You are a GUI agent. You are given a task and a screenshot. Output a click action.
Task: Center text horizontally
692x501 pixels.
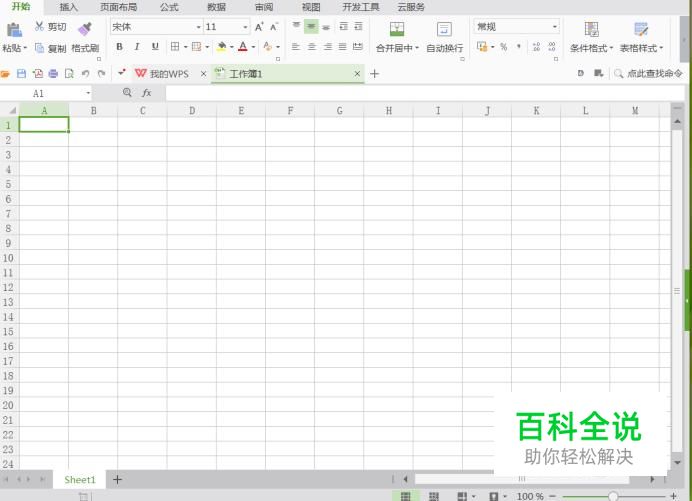point(312,46)
